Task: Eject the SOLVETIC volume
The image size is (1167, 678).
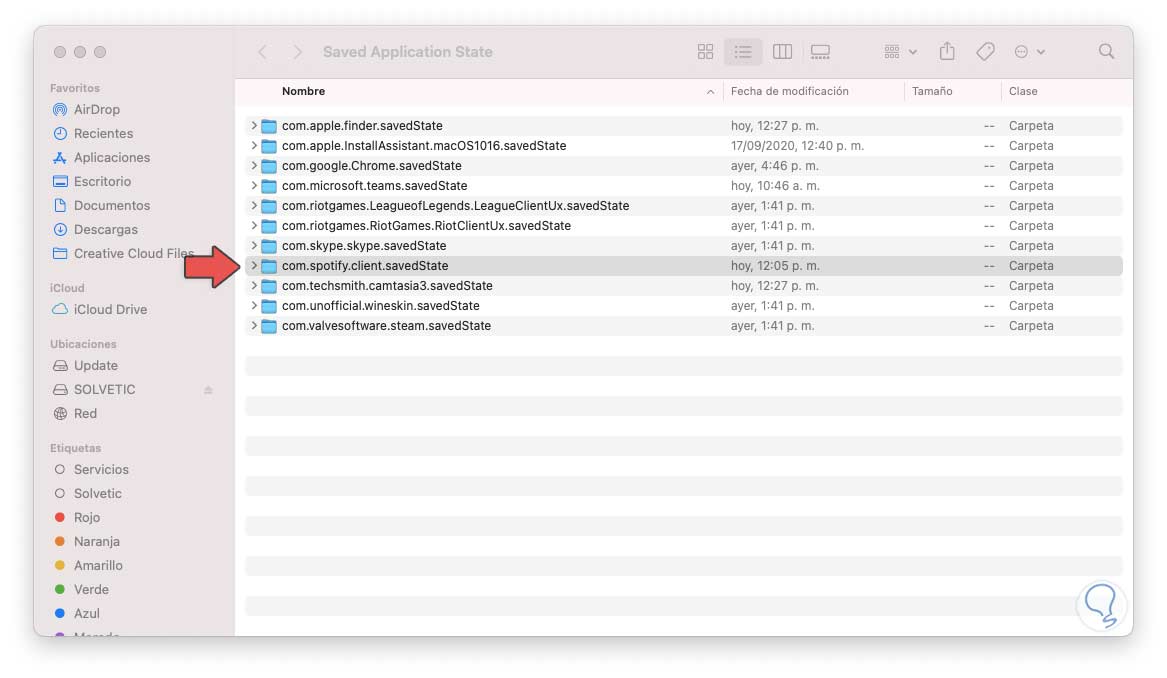Action: click(209, 389)
